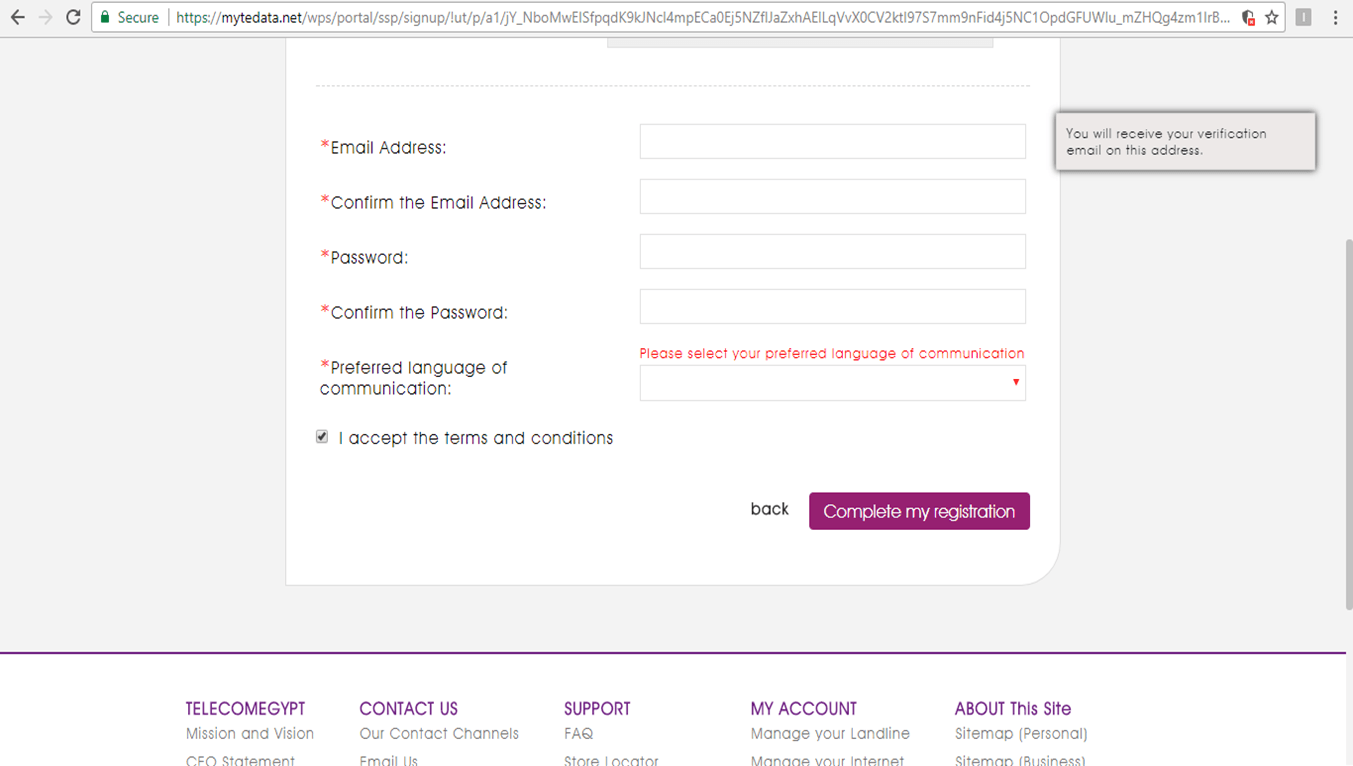Image resolution: width=1353 pixels, height=766 pixels.
Task: Click the back link
Action: [769, 509]
